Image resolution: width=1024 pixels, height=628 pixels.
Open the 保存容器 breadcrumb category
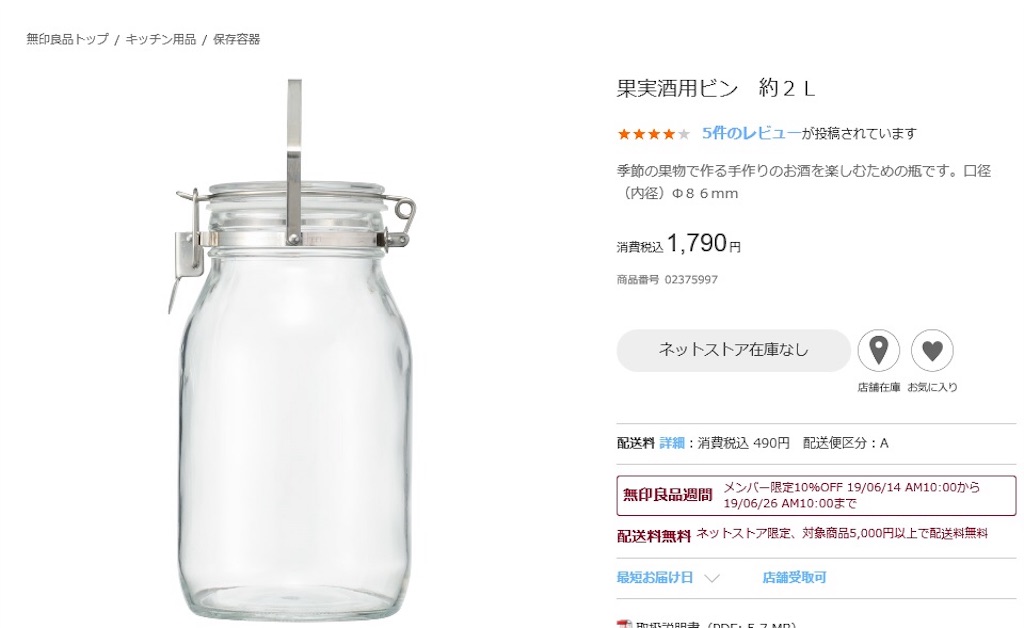point(236,39)
